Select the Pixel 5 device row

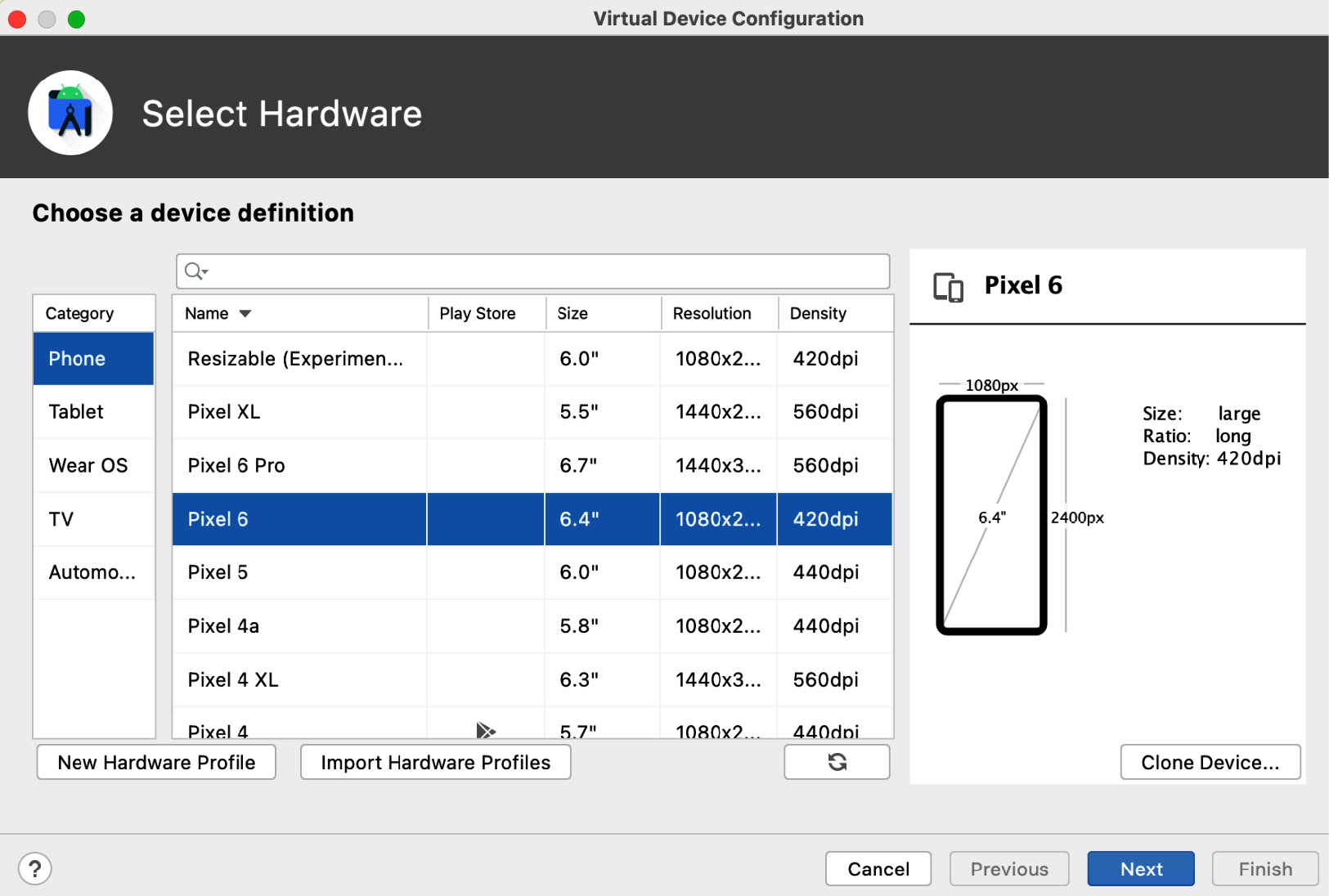pyautogui.click(x=532, y=572)
